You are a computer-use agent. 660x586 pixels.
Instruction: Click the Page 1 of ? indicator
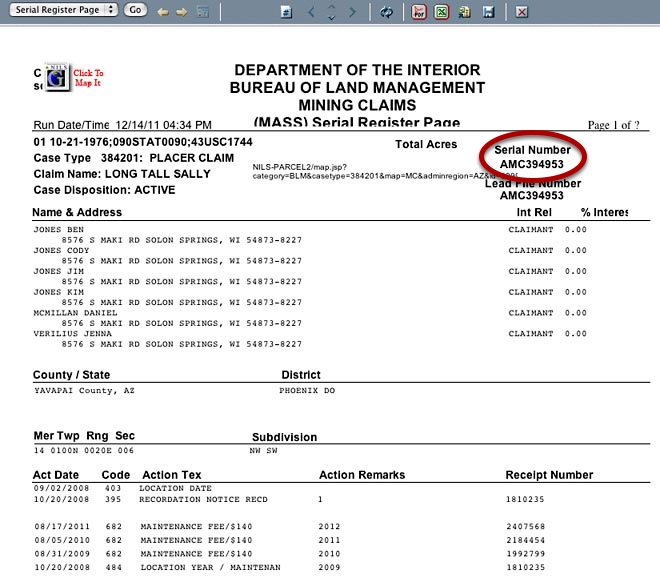pos(613,125)
